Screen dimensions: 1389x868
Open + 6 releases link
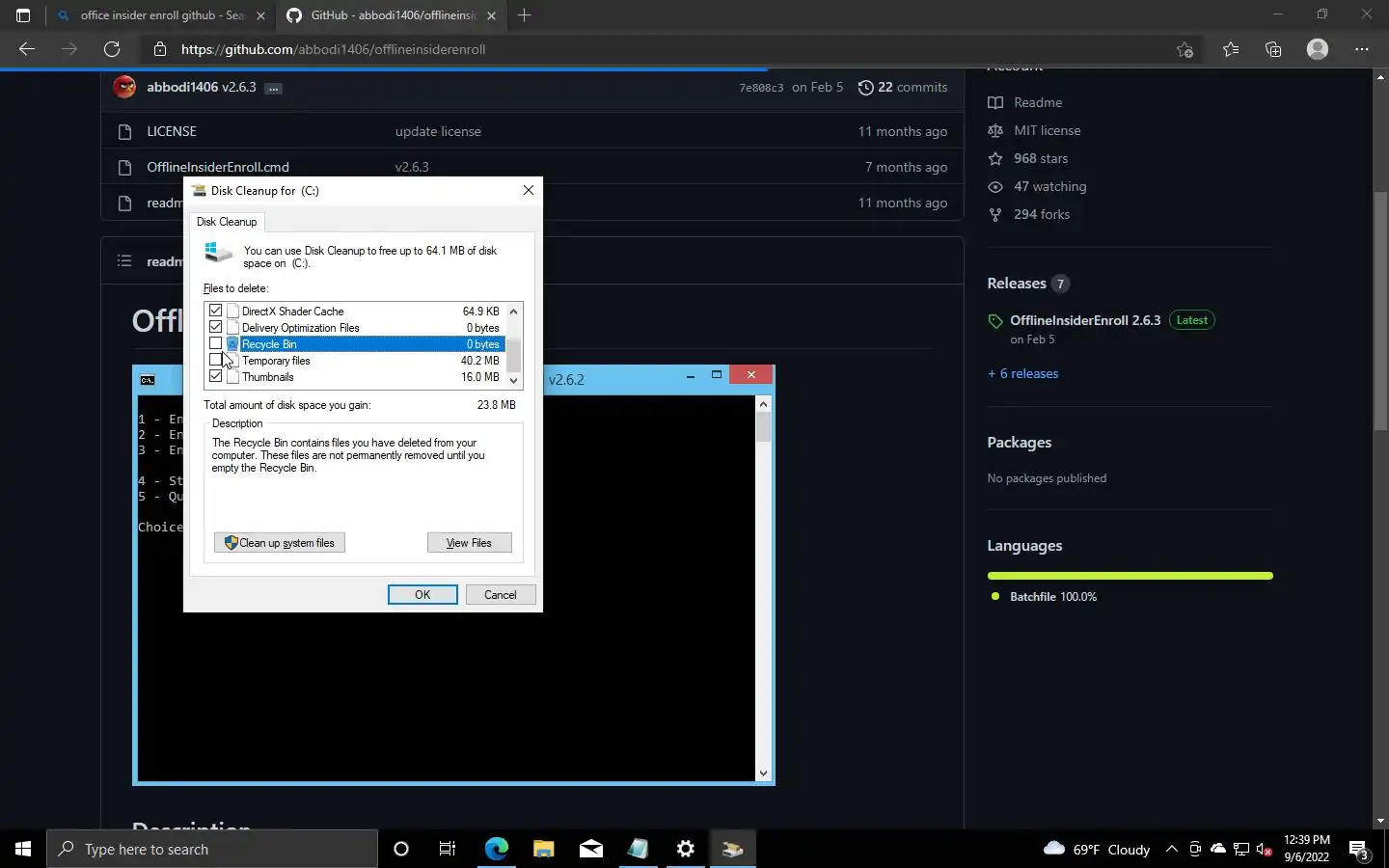(1022, 373)
